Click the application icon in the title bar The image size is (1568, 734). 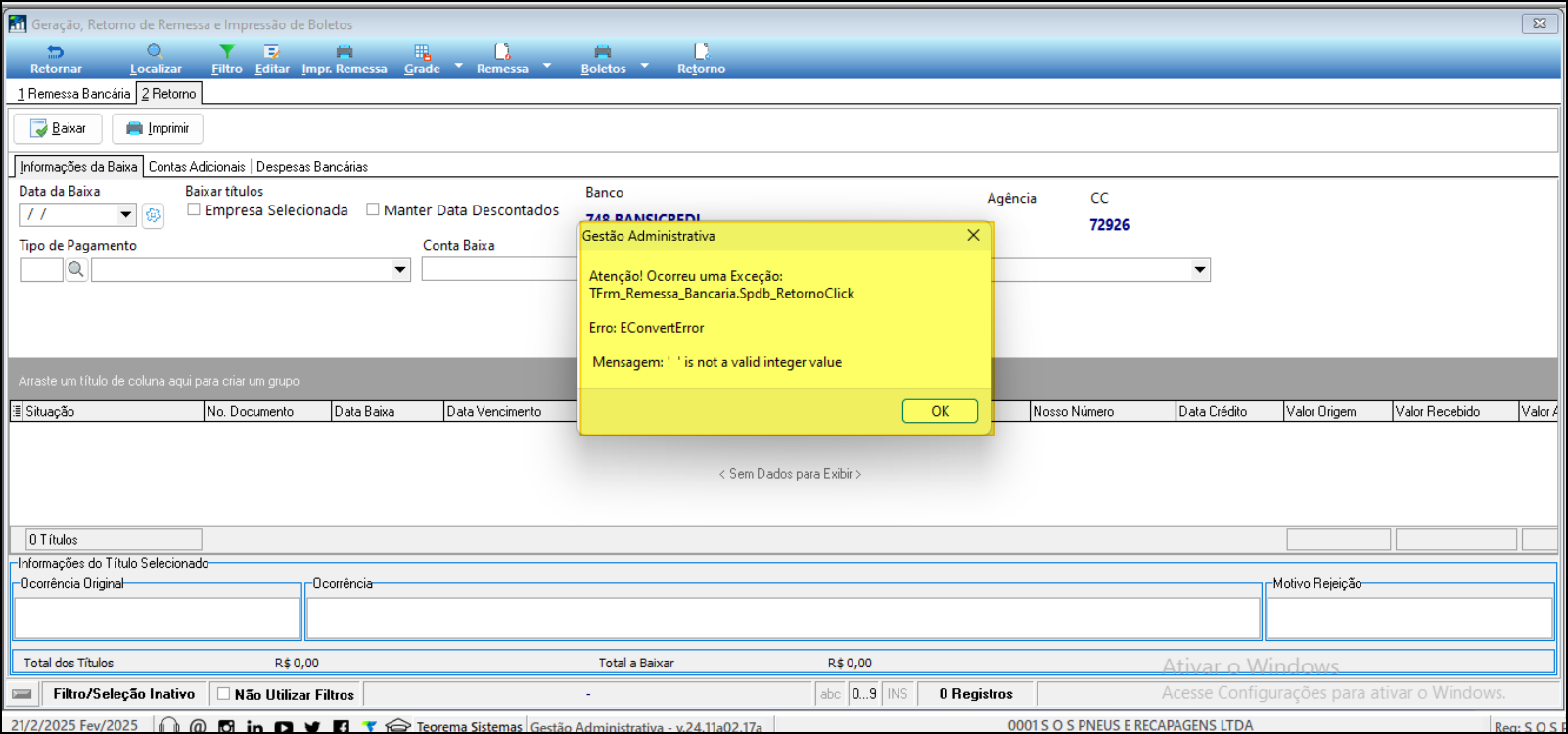point(18,23)
